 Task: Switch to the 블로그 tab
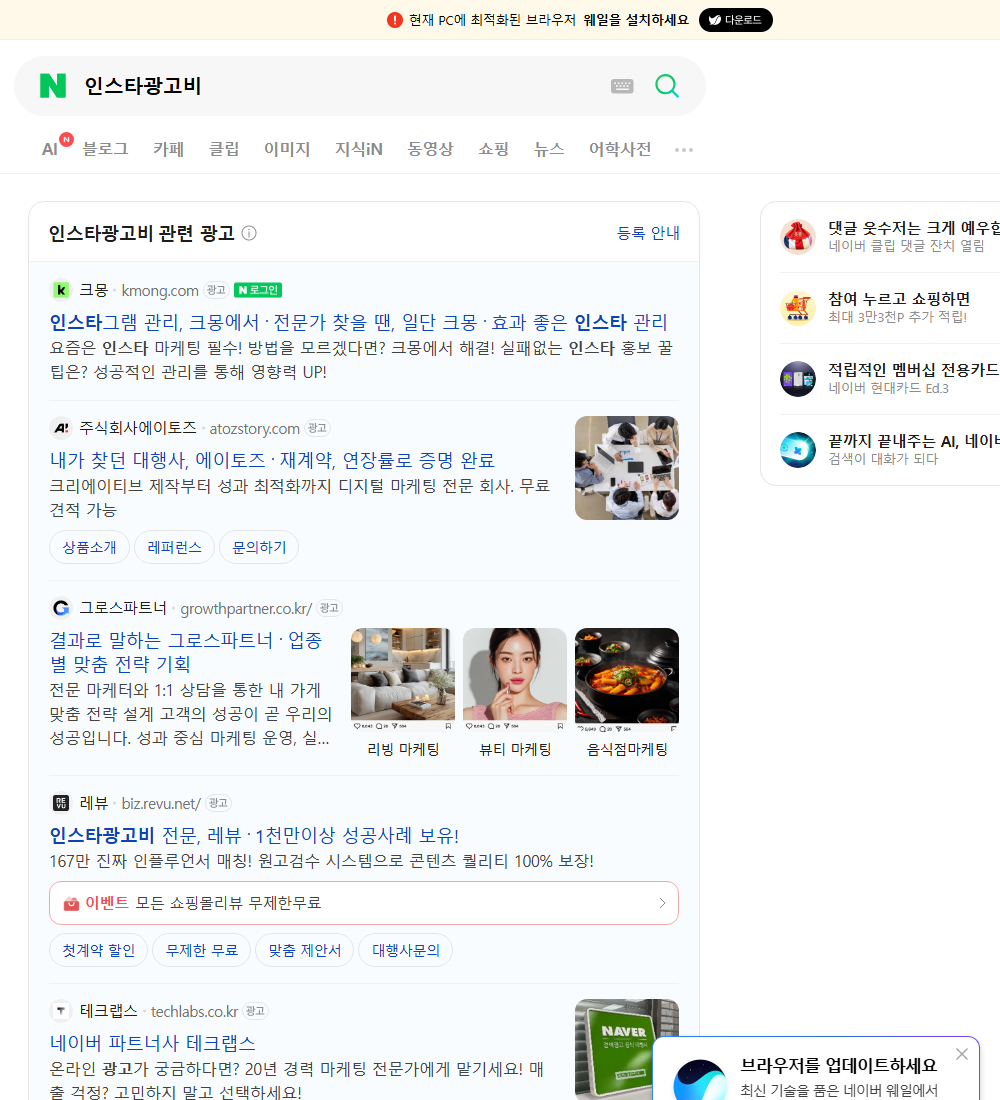point(105,149)
